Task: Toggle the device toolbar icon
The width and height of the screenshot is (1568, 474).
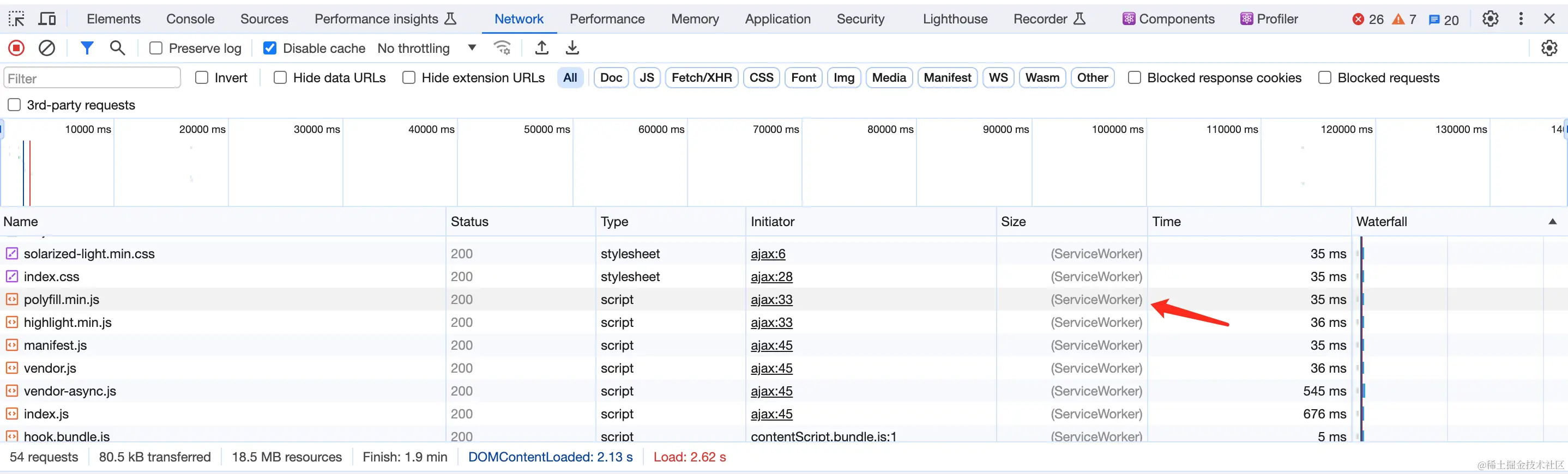Action: pos(47,19)
